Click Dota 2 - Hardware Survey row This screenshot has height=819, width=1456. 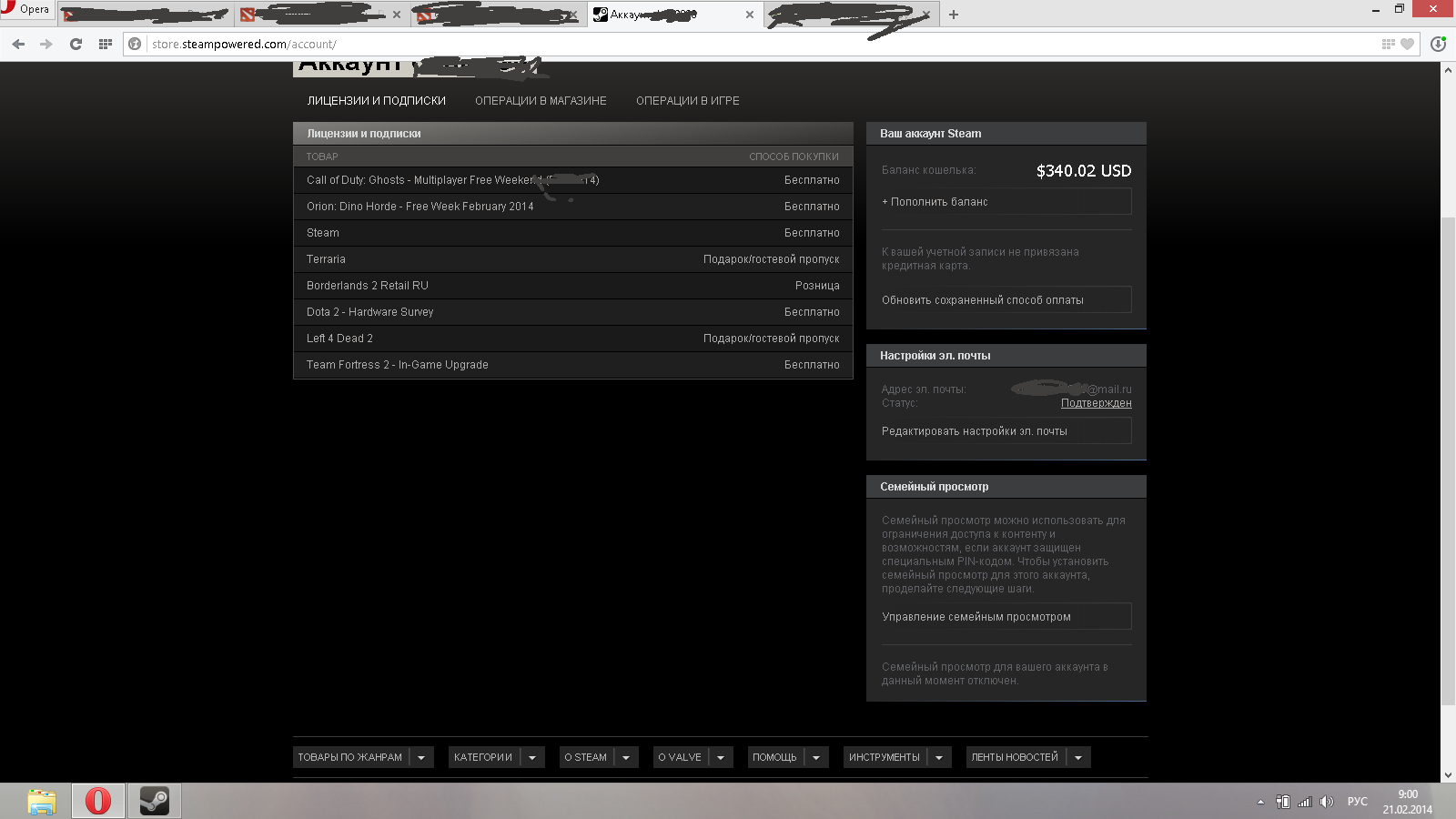point(573,312)
